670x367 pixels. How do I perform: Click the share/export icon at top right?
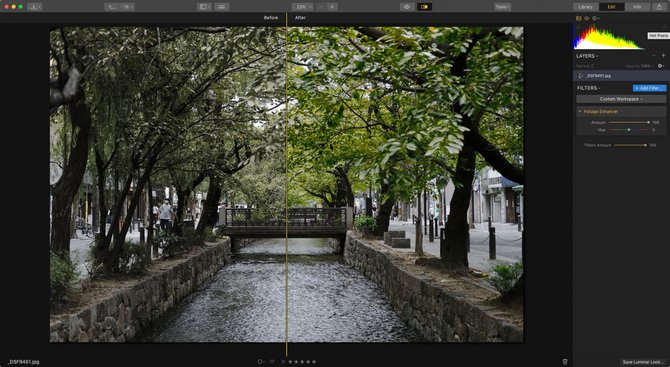(x=659, y=7)
